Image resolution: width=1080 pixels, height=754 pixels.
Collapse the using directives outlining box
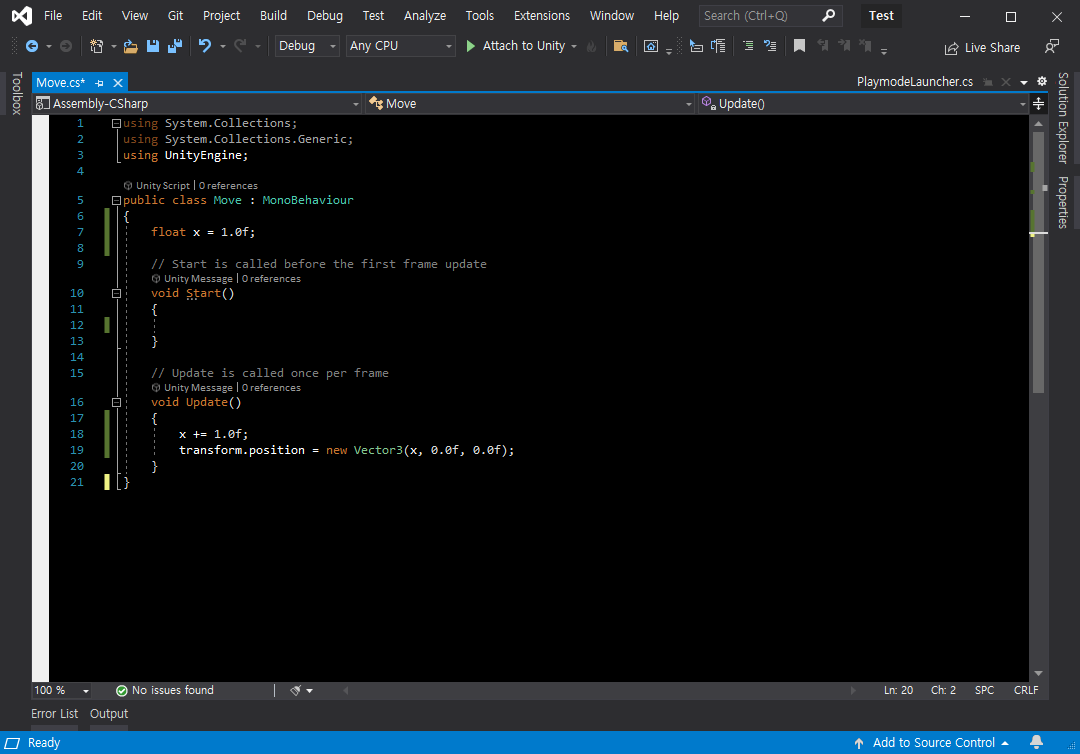(x=116, y=123)
